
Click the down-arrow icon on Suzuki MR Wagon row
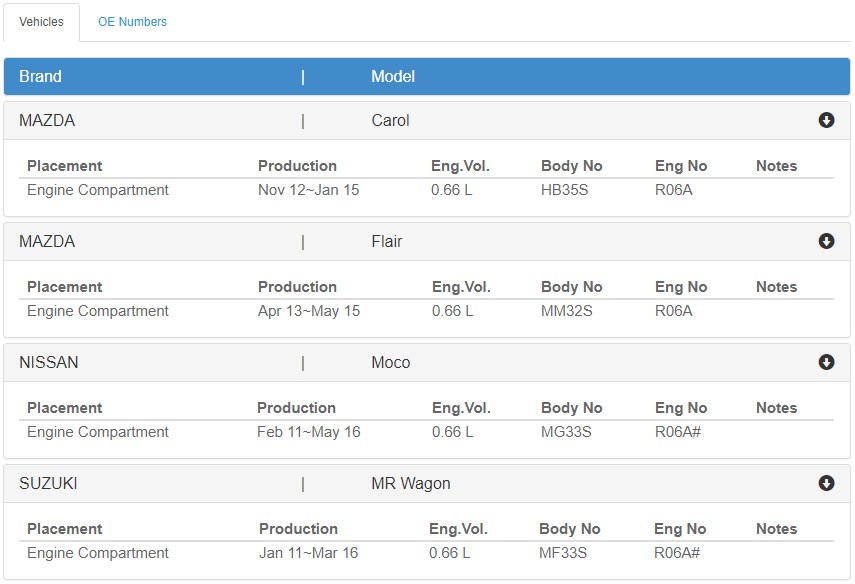click(x=826, y=483)
